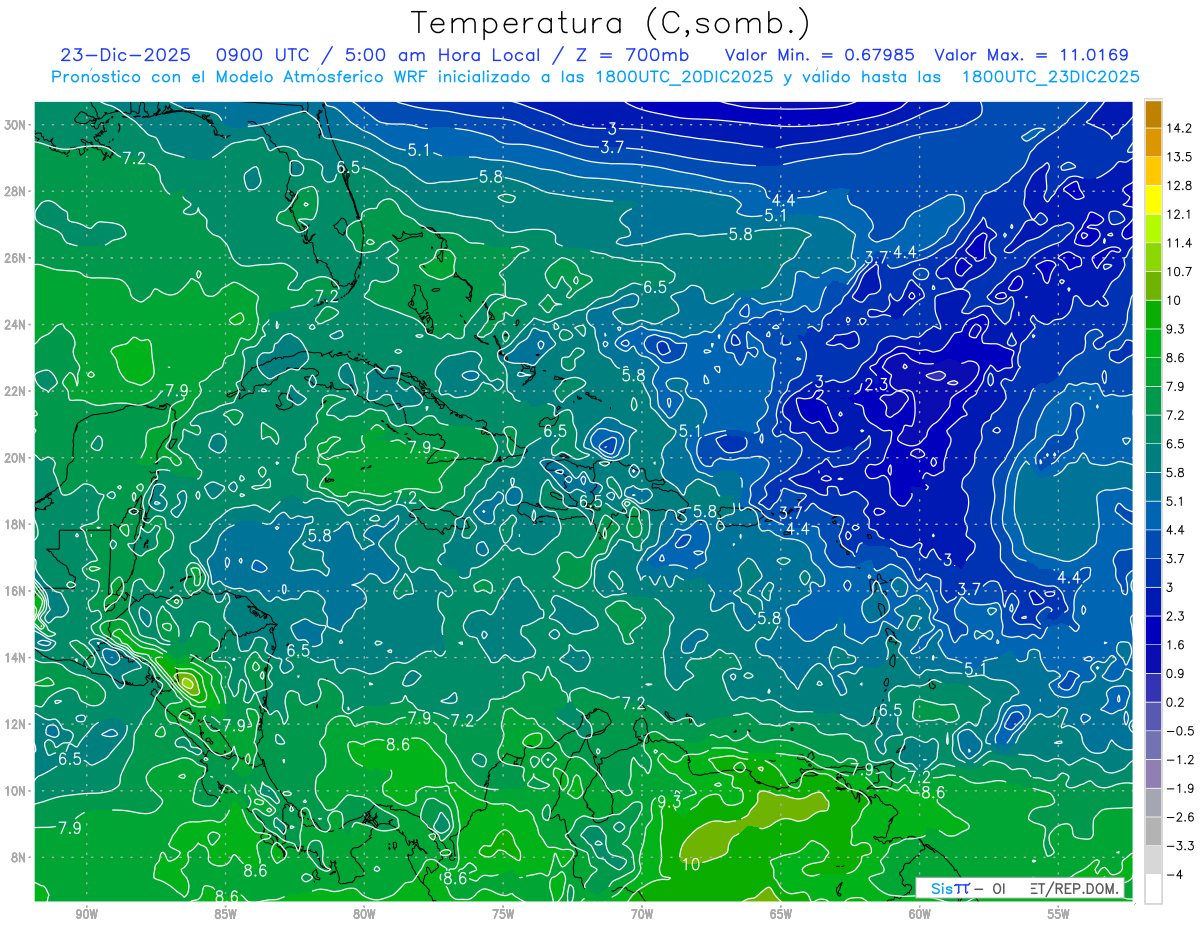1200x927 pixels.
Task: Click the latitude axis label "18N"
Action: point(17,524)
